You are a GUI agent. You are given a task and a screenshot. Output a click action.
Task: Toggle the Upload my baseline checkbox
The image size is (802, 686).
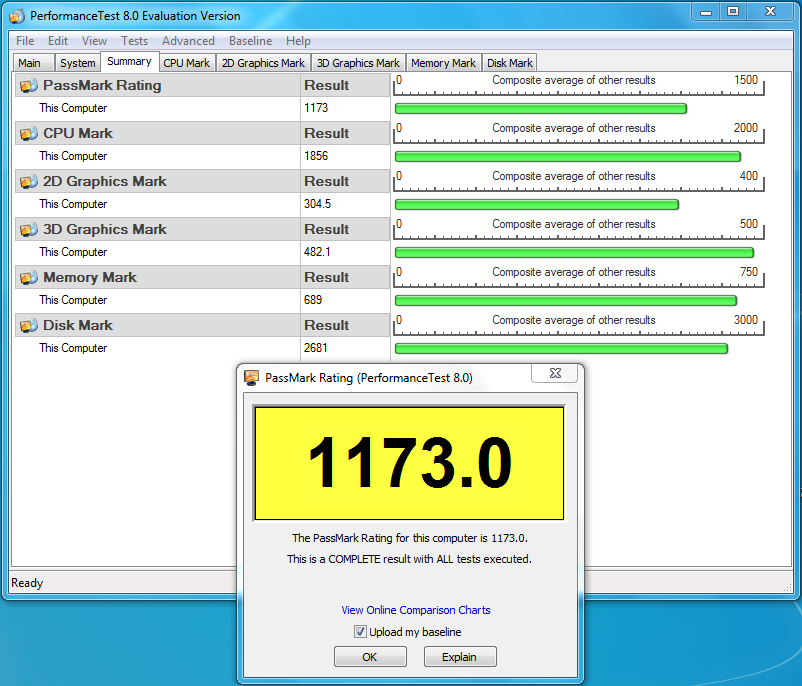[360, 632]
